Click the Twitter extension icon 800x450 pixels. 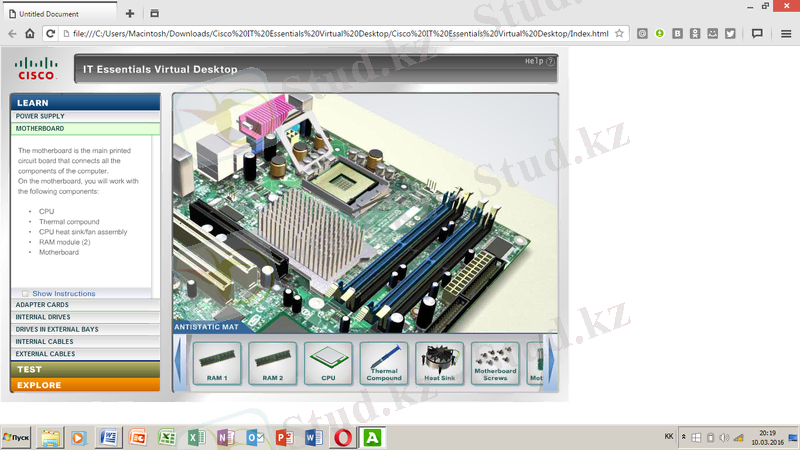point(731,34)
